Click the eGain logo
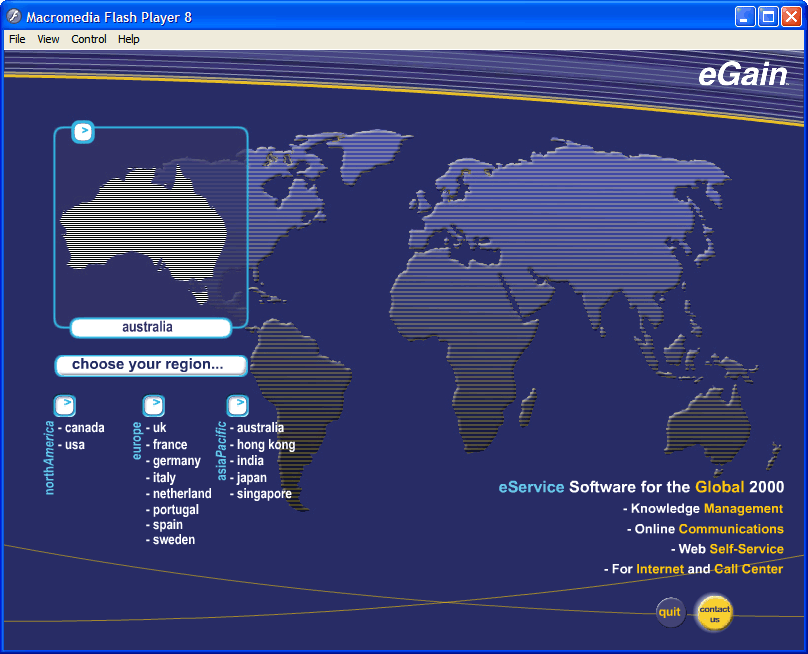The image size is (808, 654). [743, 77]
